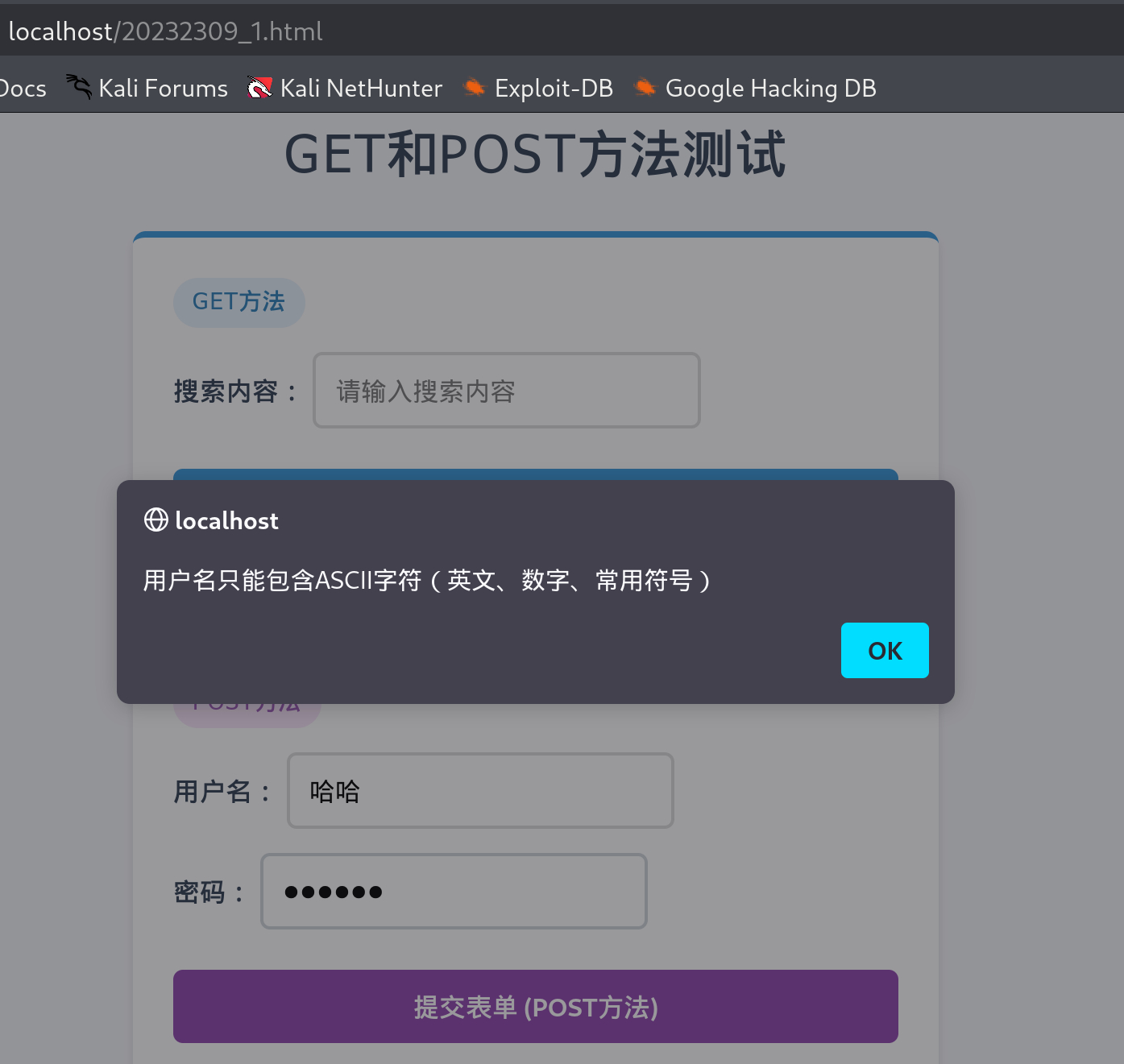Screen dimensions: 1124x1064
Task: Click the ASCII username alert message text
Action: 427,580
